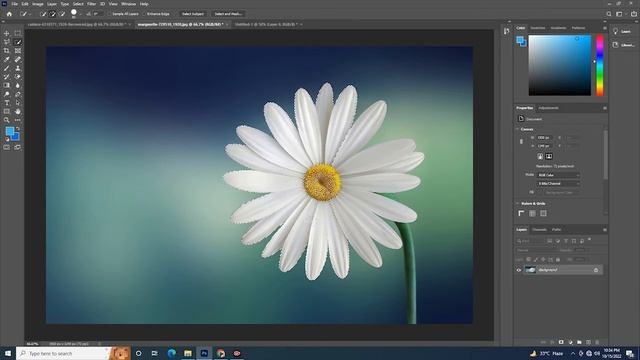Open the RGB Color mode dropdown
The image size is (640, 360).
[x=558, y=175]
